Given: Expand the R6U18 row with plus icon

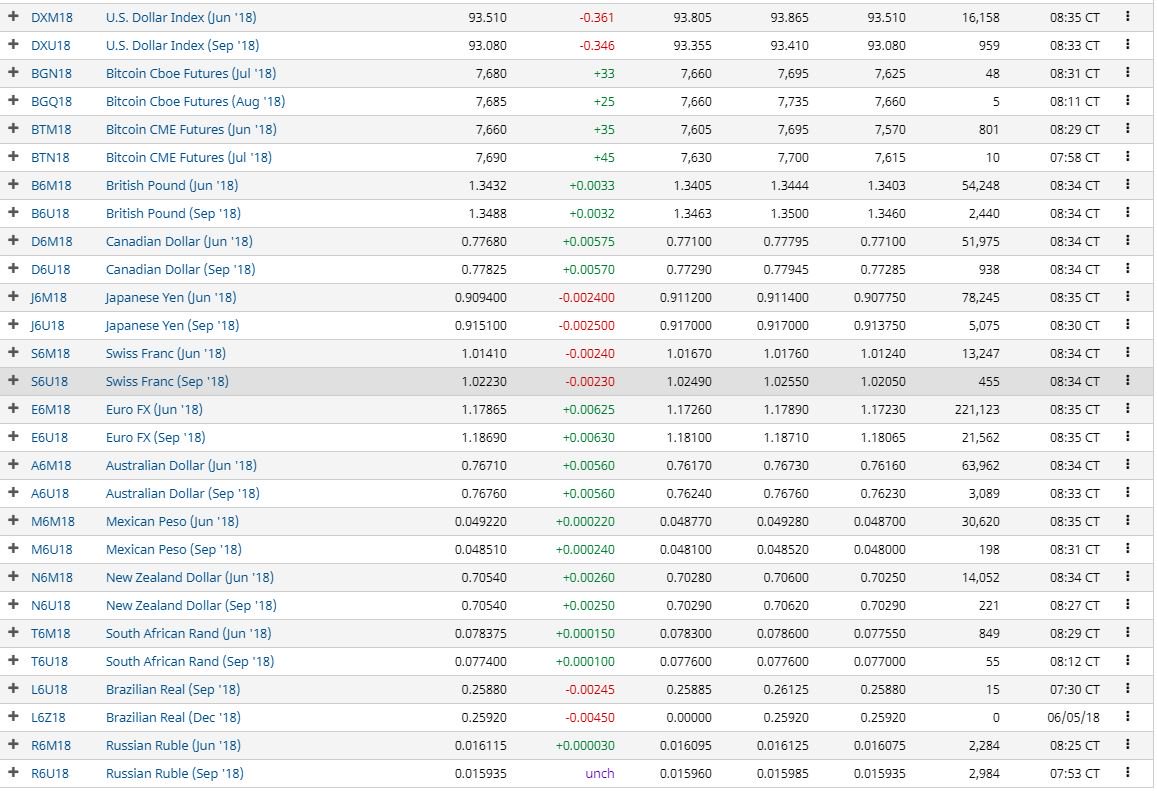Looking at the screenshot, I should [13, 773].
